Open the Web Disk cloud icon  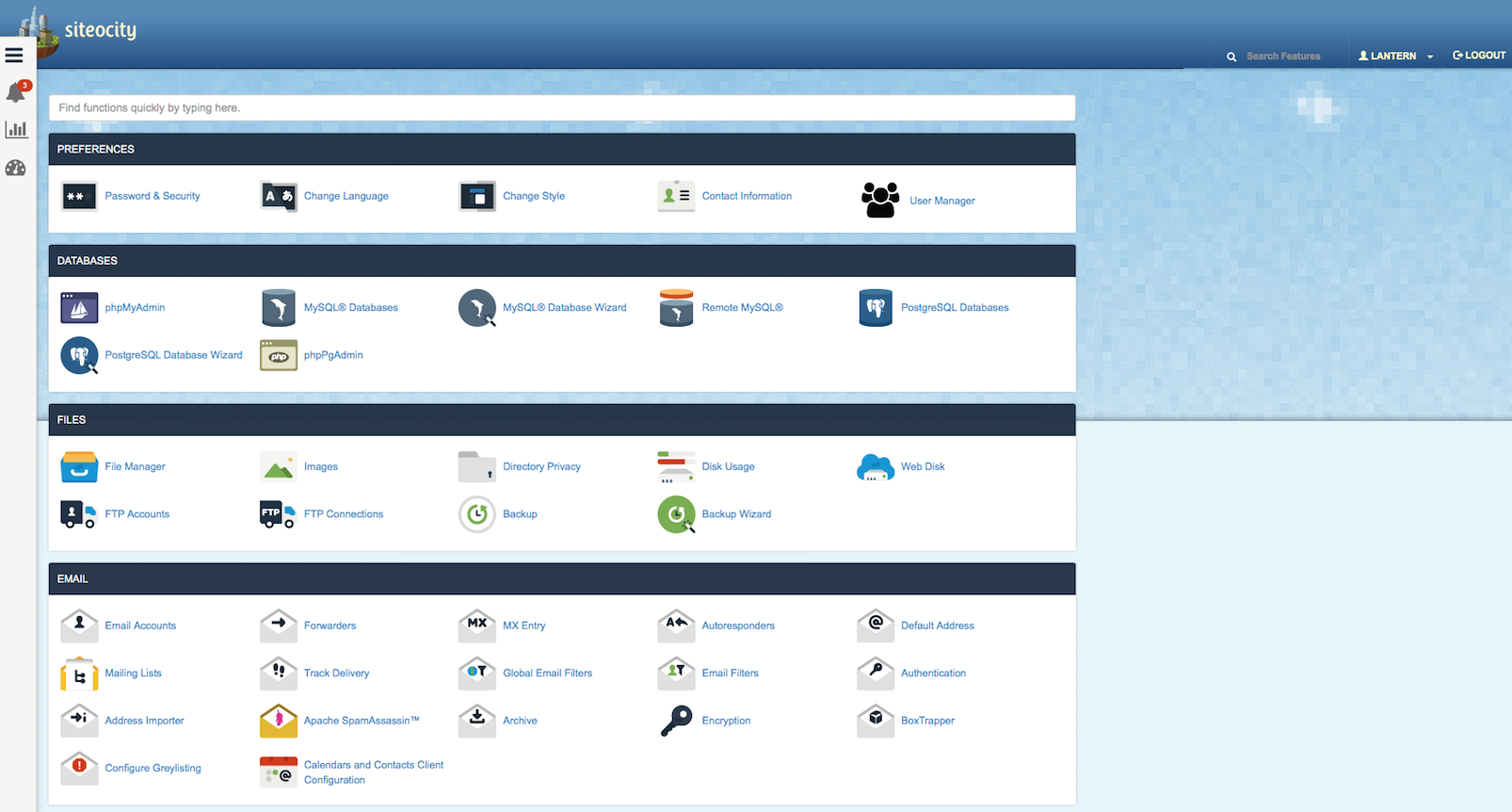click(x=876, y=466)
